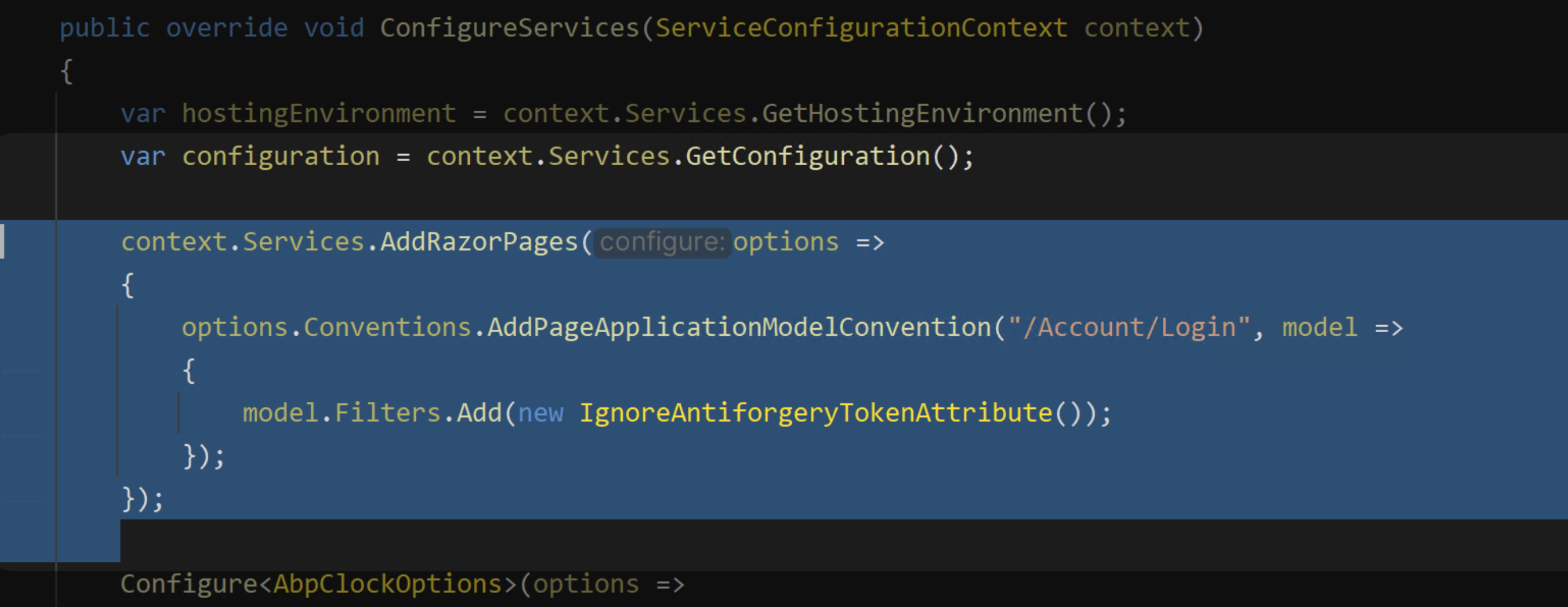The width and height of the screenshot is (1568, 607).
Task: Click the Conventions property
Action: coord(387,328)
